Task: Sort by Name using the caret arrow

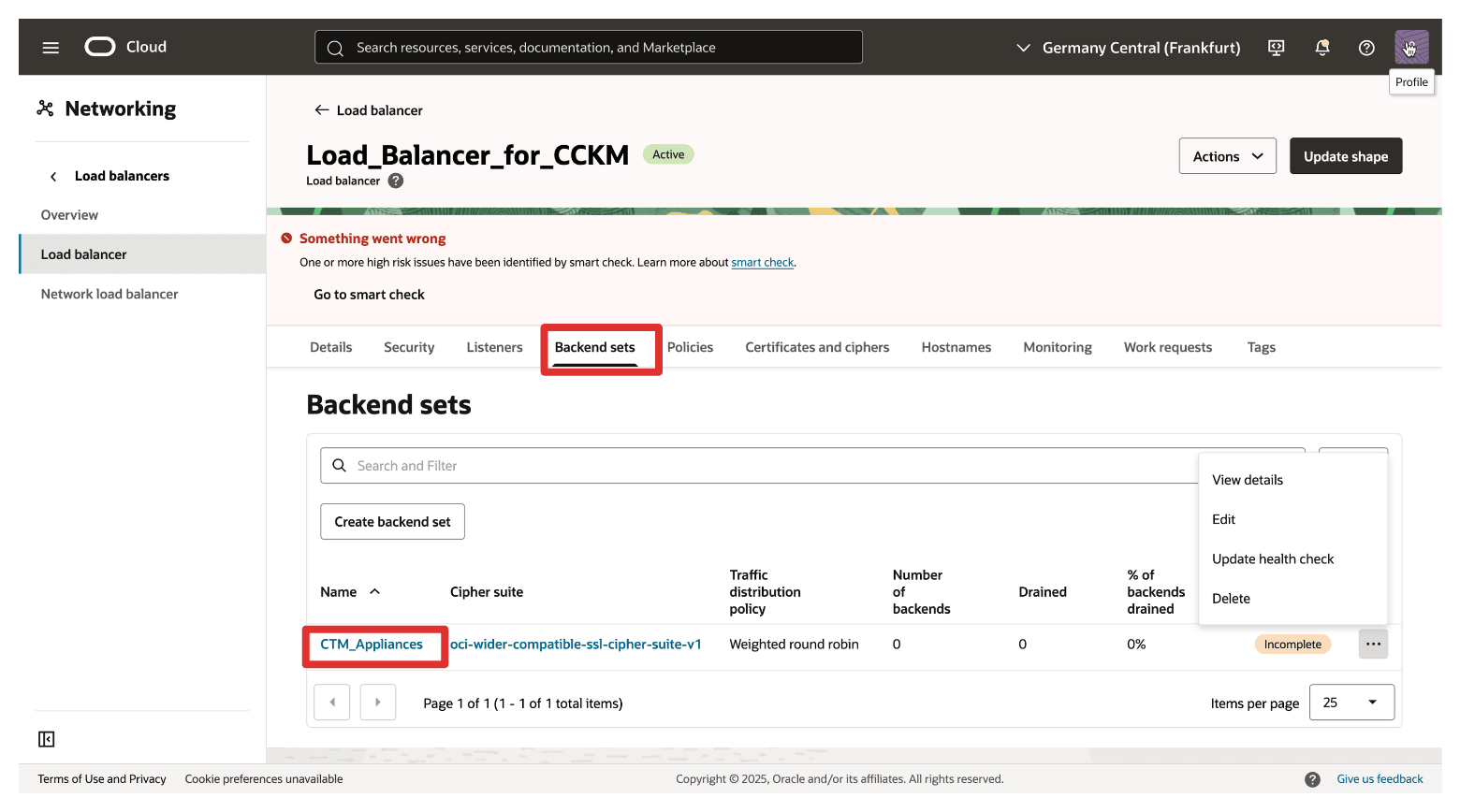Action: (x=374, y=591)
